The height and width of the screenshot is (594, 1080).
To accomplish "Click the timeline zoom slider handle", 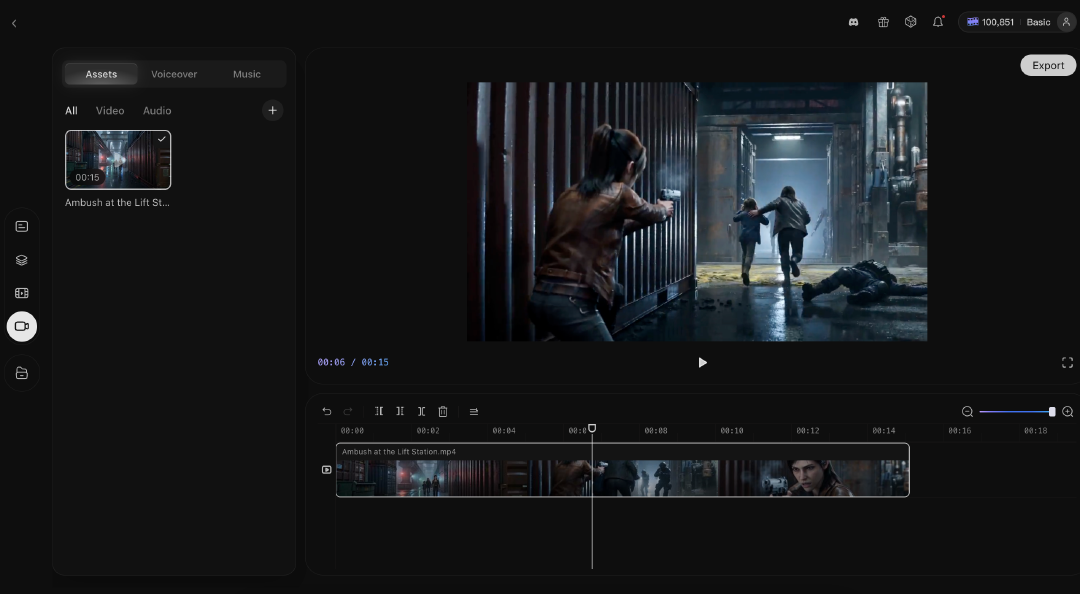I will (x=1052, y=411).
